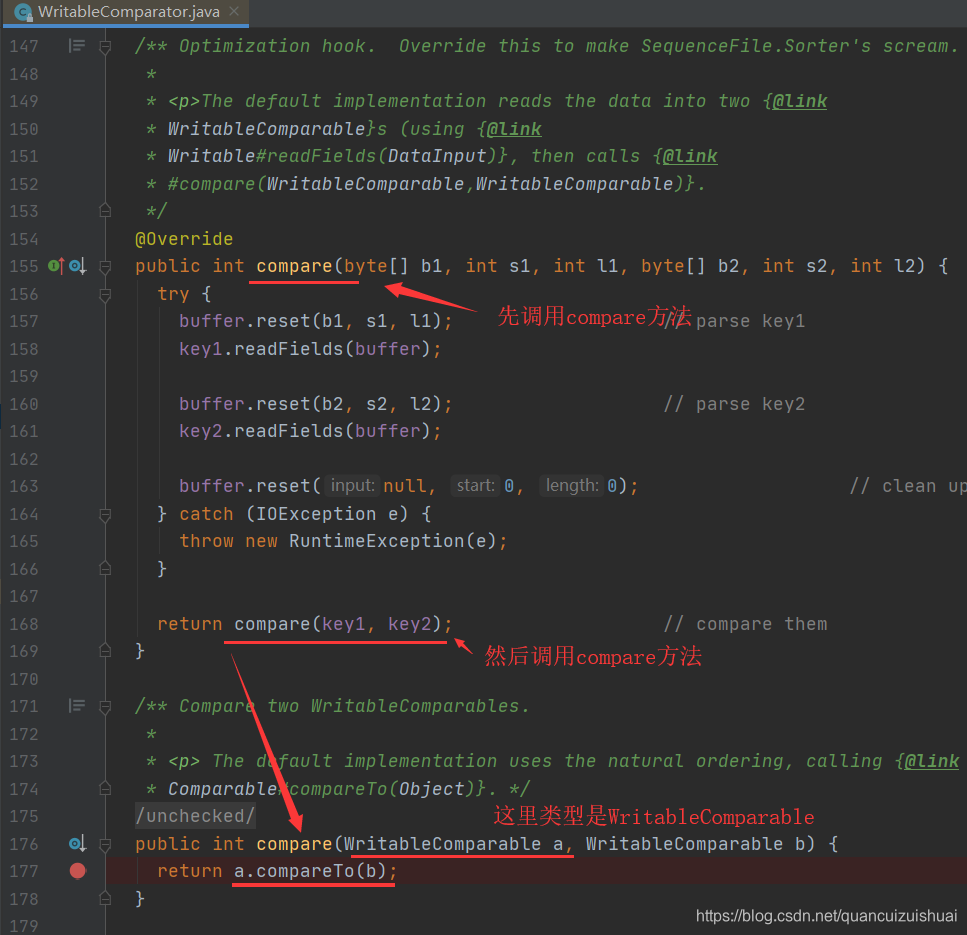Collapse the compare method at line 155
Viewport: 967px width, 935px height.
pyautogui.click(x=105, y=266)
